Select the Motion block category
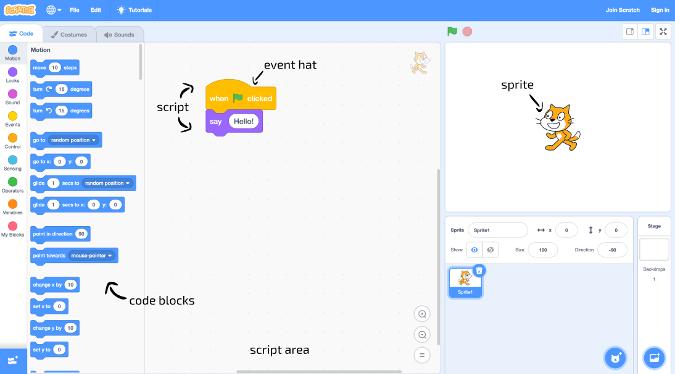Viewport: 675px width, 374px height. pyautogui.click(x=12, y=53)
